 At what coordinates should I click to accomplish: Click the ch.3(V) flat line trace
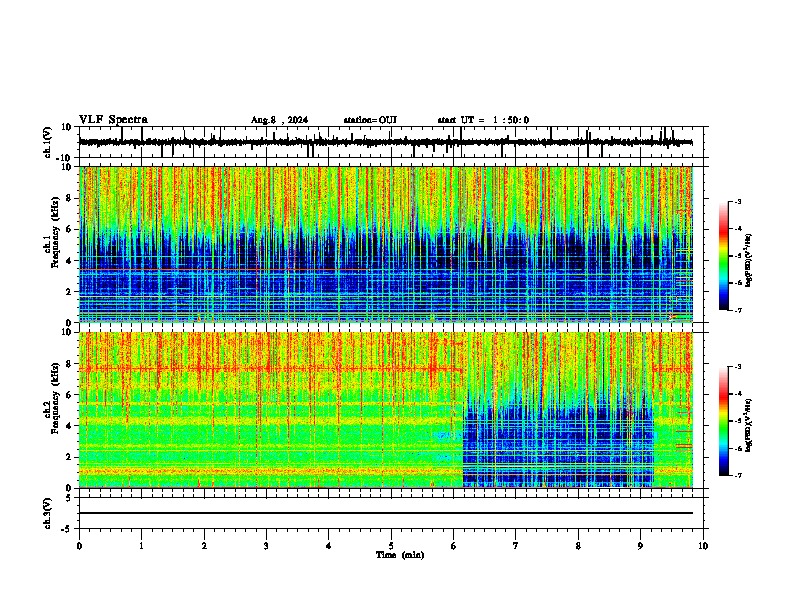click(386, 513)
